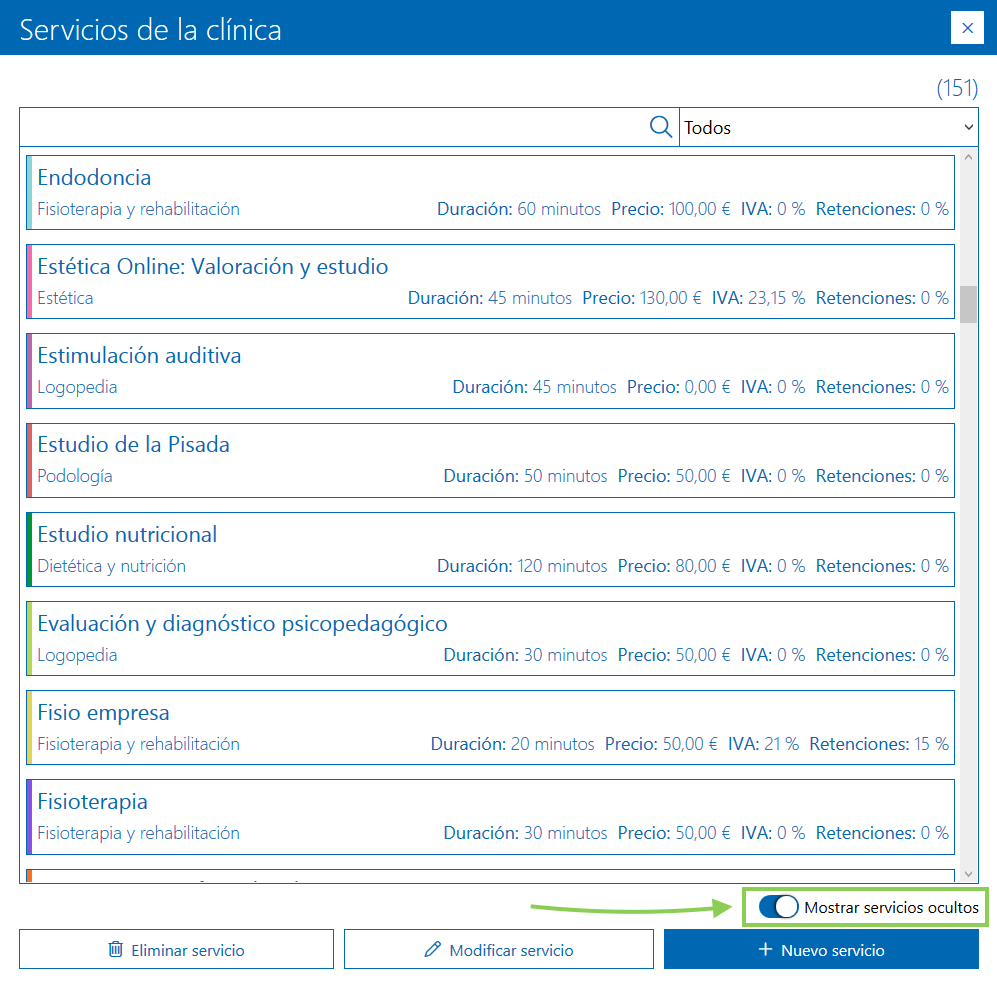Select Estética Online: Valoración y estudio
Screen dimensions: 997x989
[490, 281]
